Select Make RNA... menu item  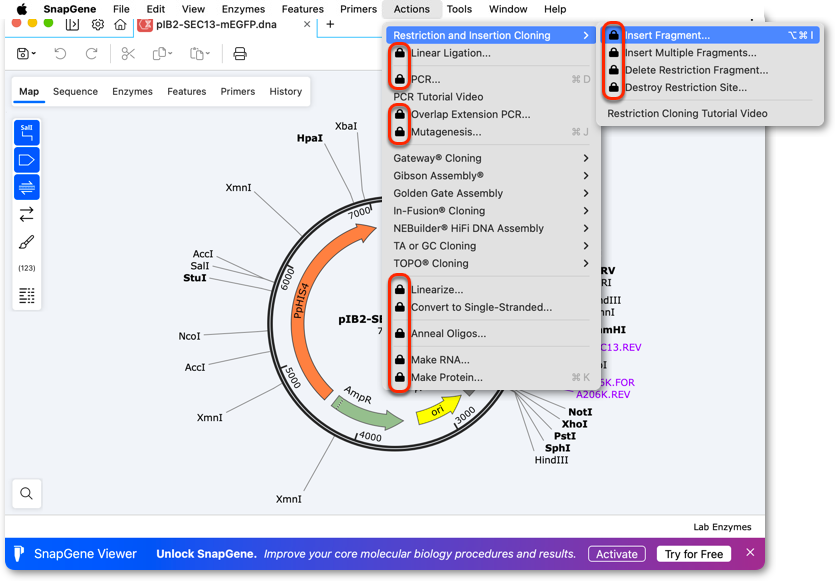pyautogui.click(x=490, y=360)
